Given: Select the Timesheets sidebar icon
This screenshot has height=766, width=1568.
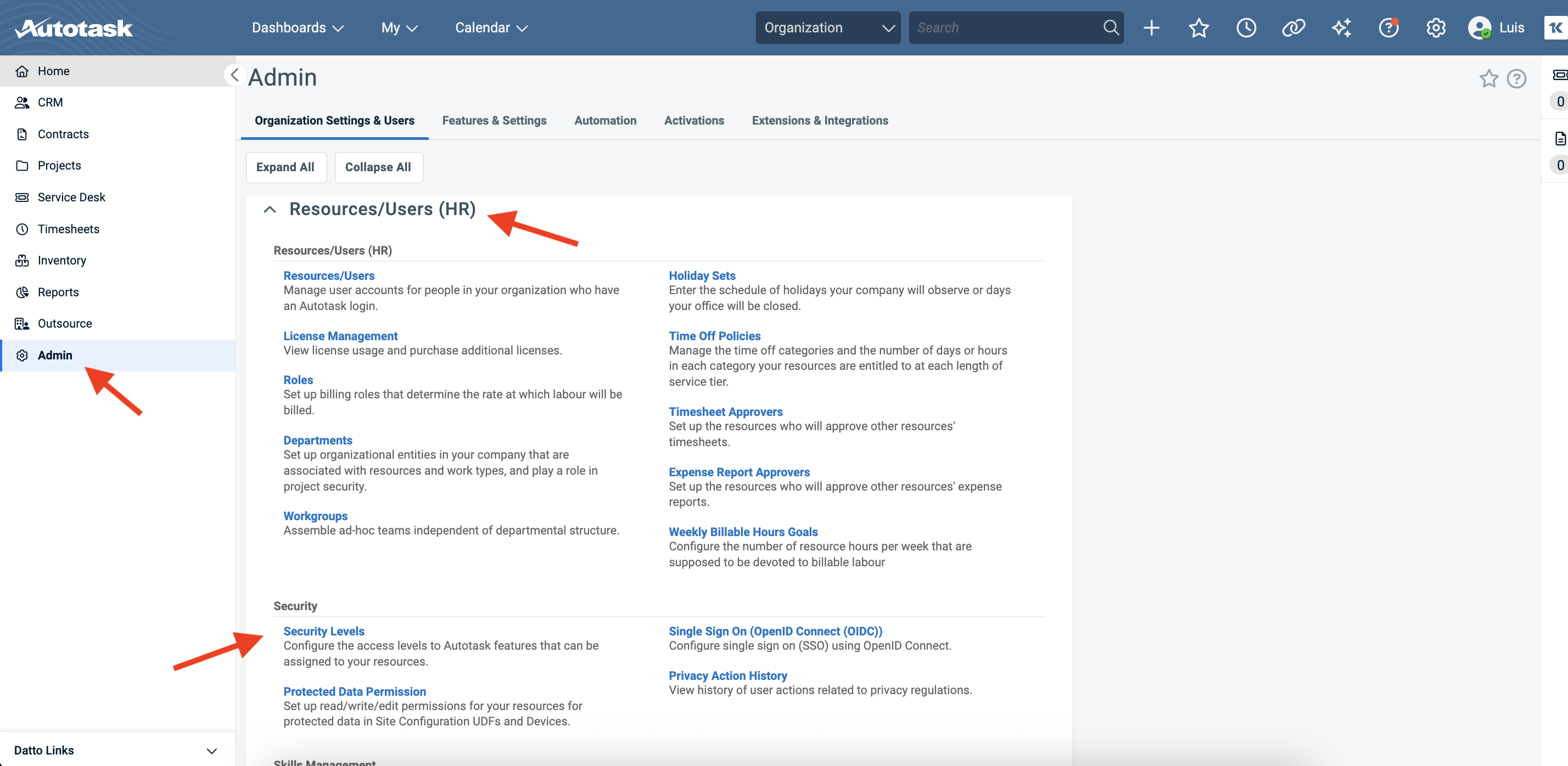Looking at the screenshot, I should point(22,229).
